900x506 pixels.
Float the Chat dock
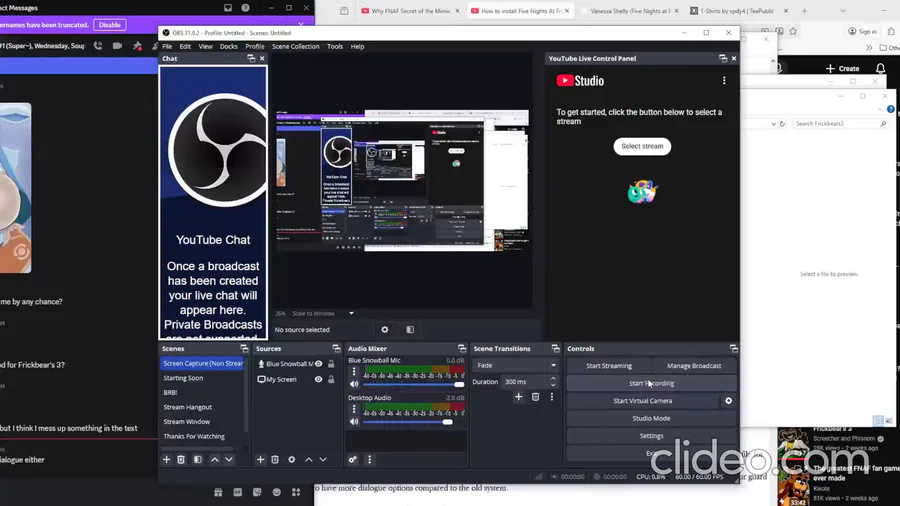coord(251,59)
